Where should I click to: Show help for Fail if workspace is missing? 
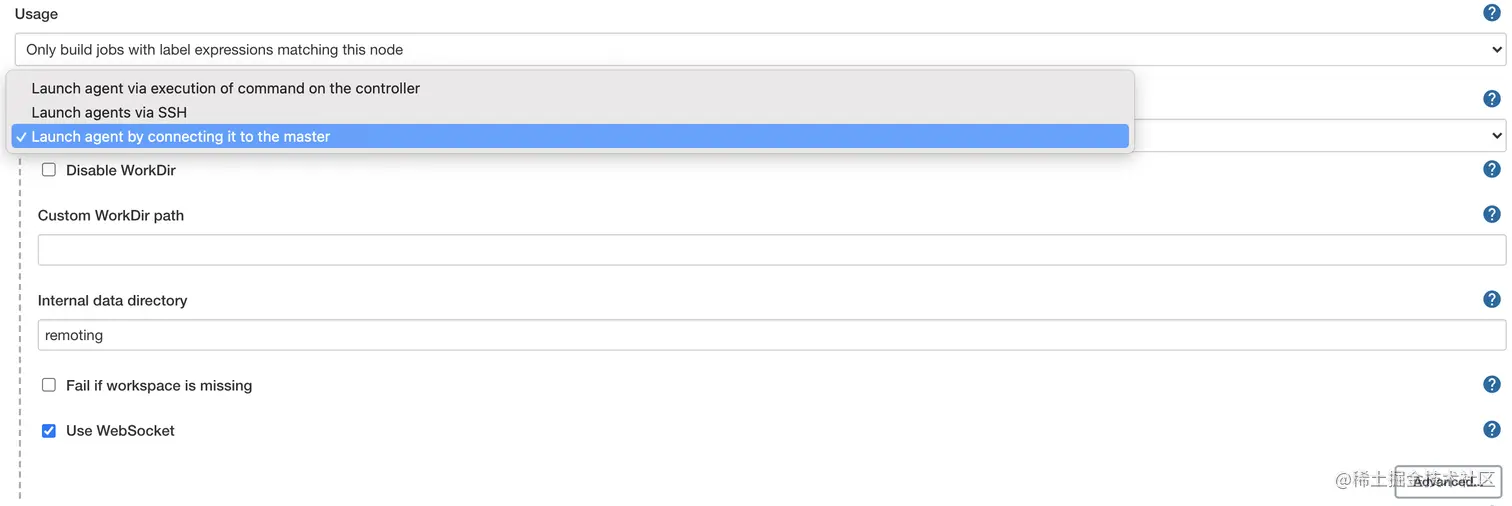[x=1491, y=385]
